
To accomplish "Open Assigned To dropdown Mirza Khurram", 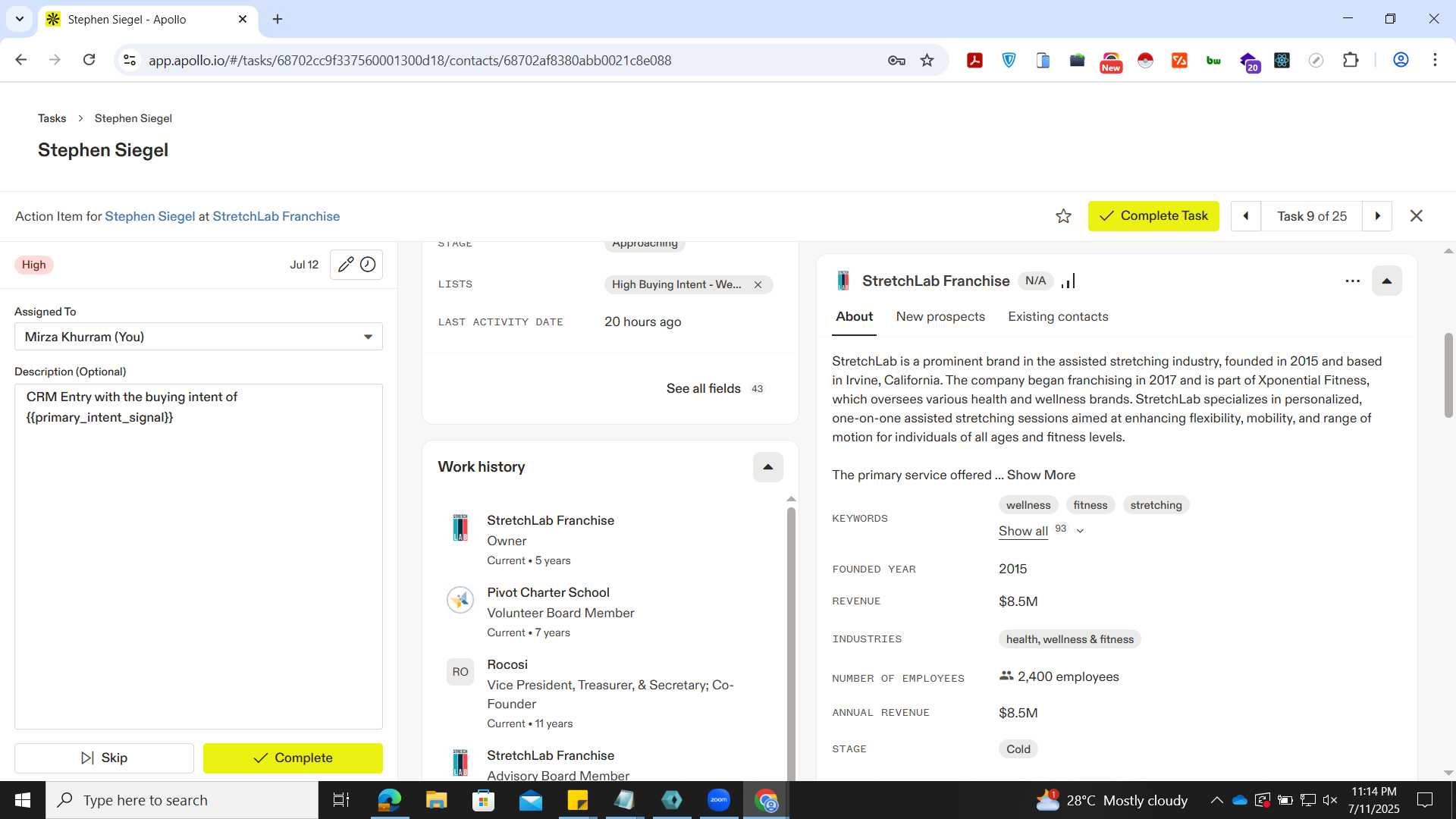I will coord(199,337).
